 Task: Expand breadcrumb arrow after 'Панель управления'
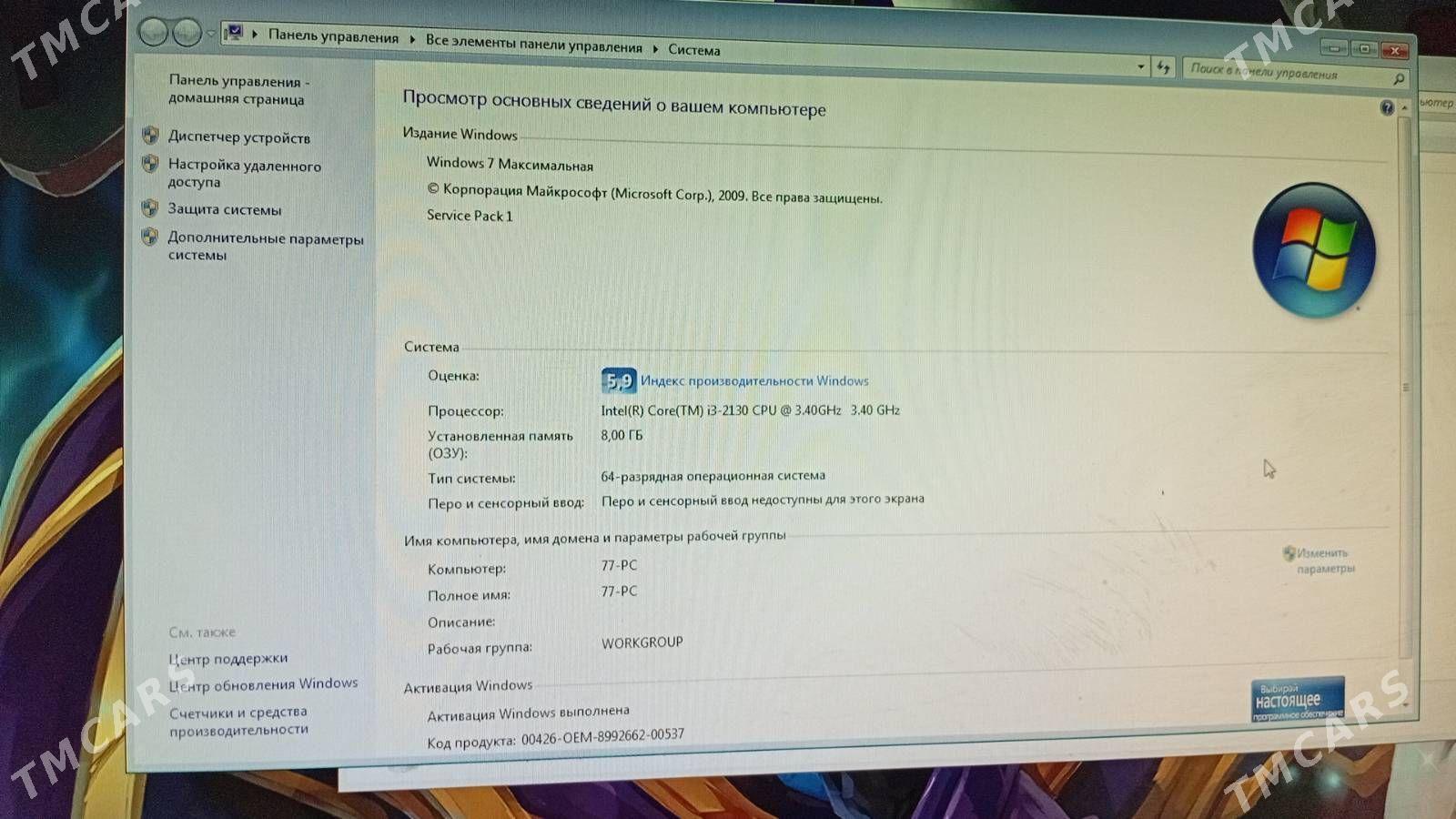[x=412, y=40]
